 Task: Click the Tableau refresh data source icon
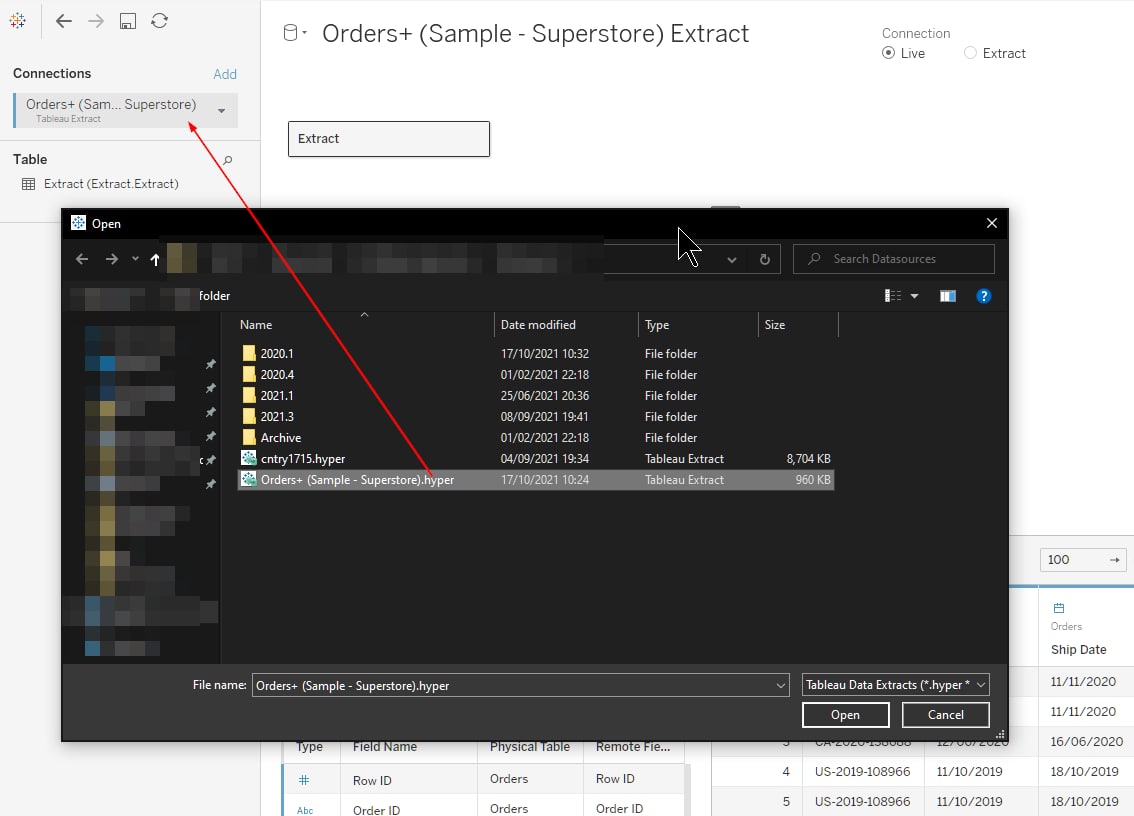point(159,21)
